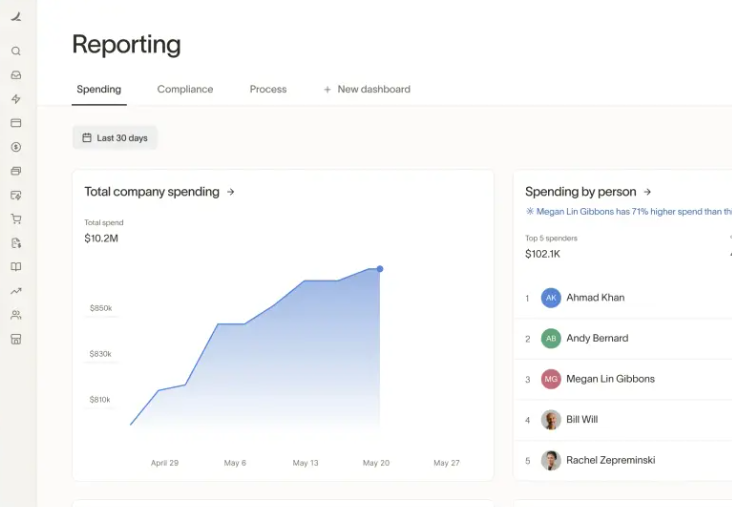Open Spending by person title link
This screenshot has width=732, height=507.
(580, 192)
